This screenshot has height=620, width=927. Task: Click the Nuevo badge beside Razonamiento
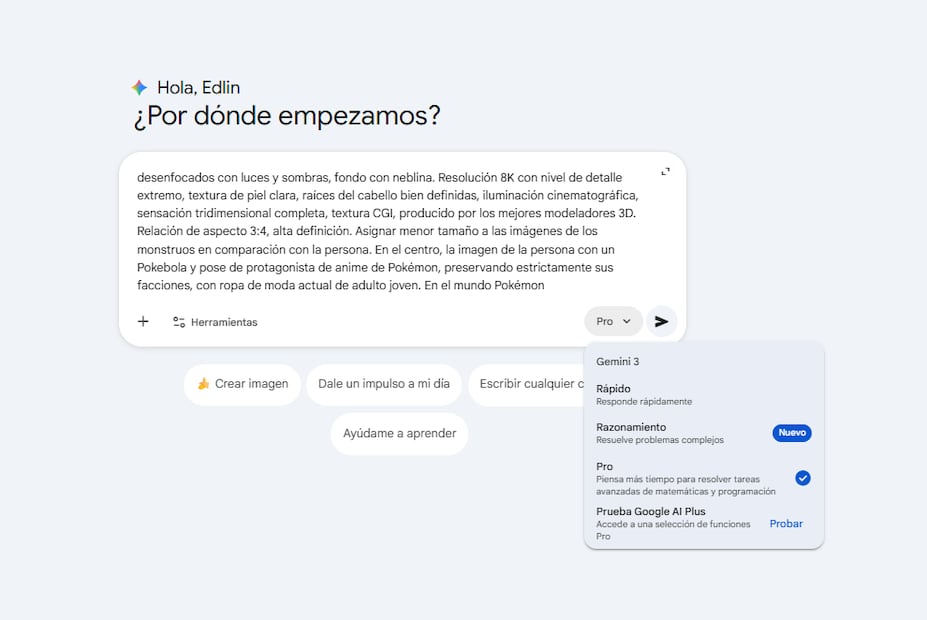(x=791, y=433)
